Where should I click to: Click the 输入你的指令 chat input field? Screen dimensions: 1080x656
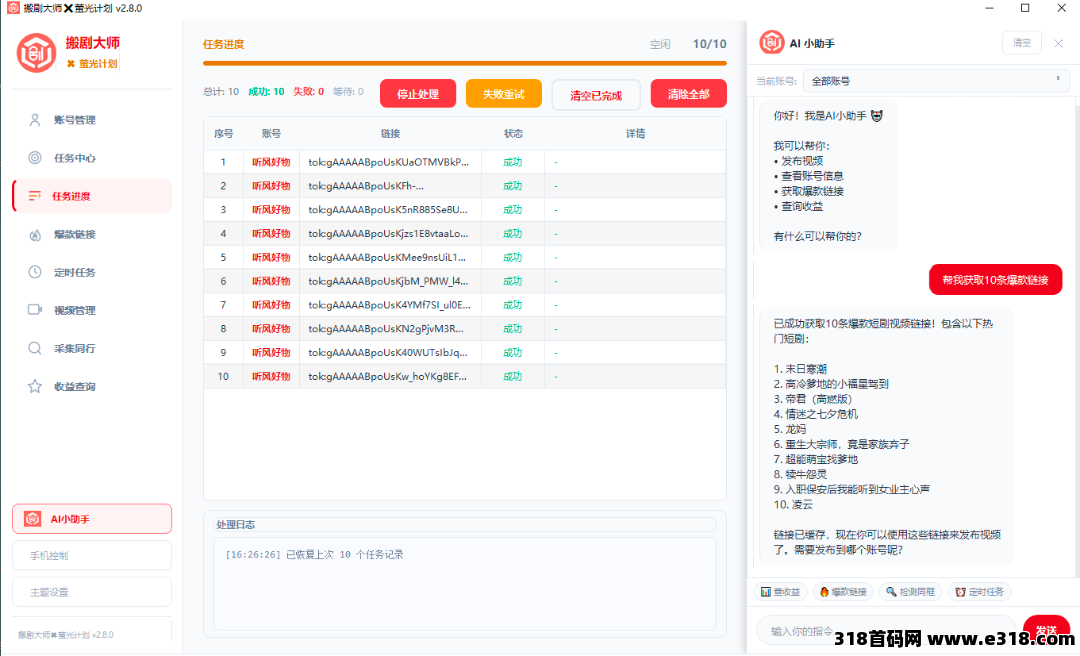[x=885, y=631]
